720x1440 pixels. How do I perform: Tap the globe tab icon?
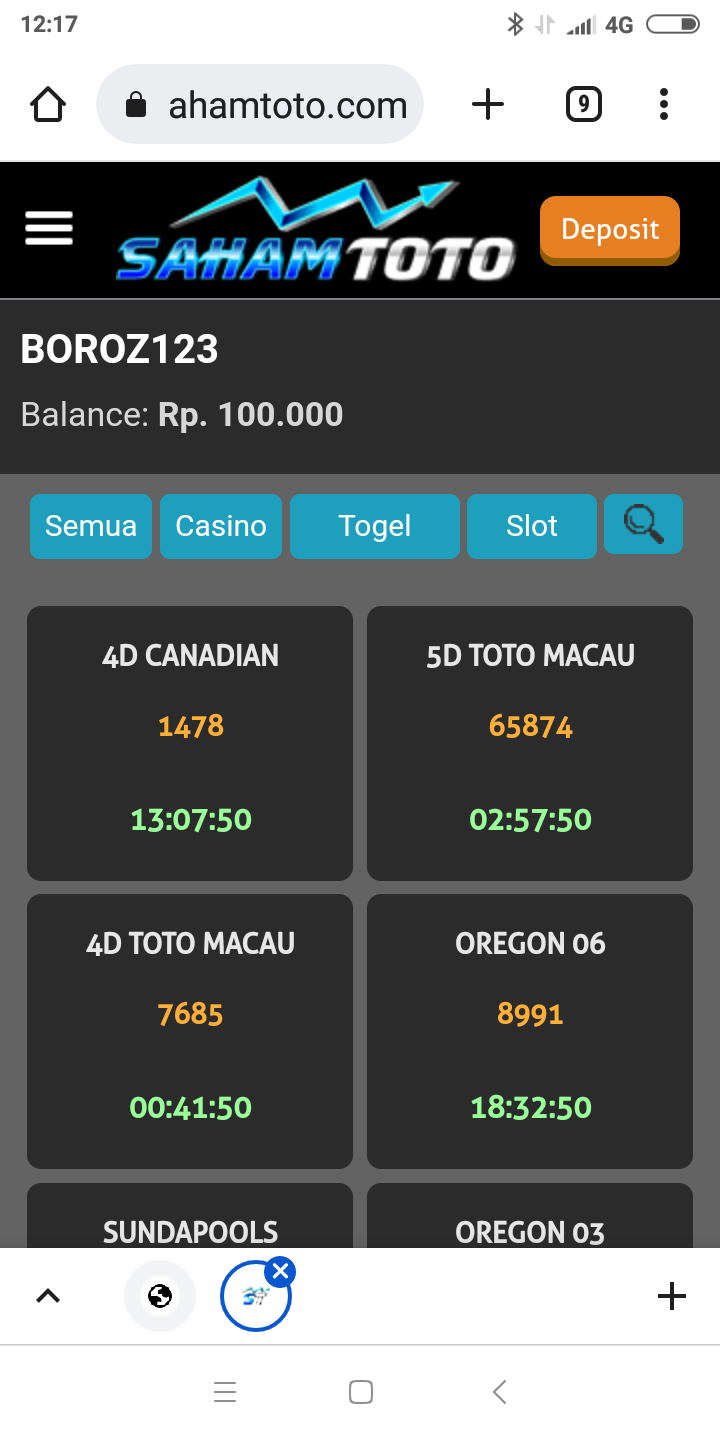click(x=160, y=1296)
